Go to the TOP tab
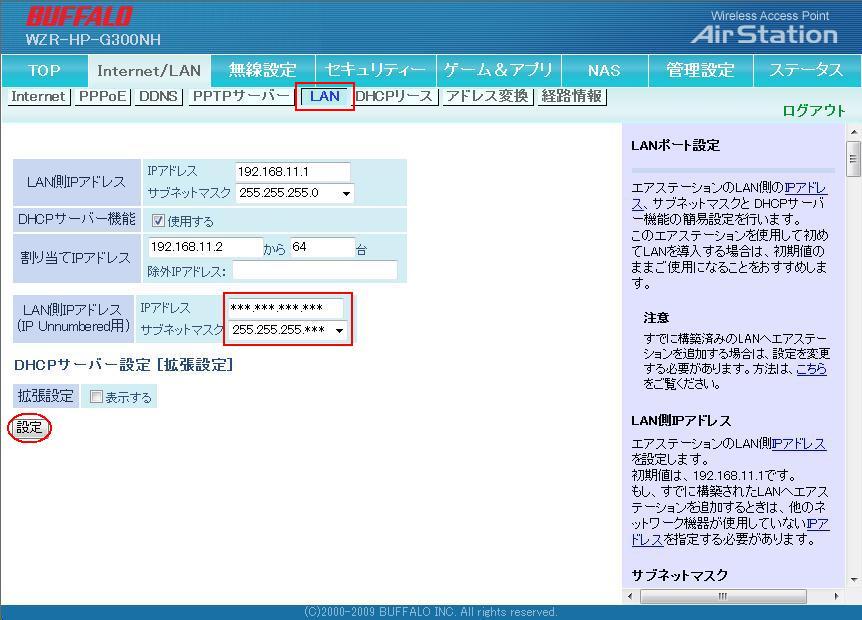This screenshot has width=862, height=620. [x=44, y=70]
